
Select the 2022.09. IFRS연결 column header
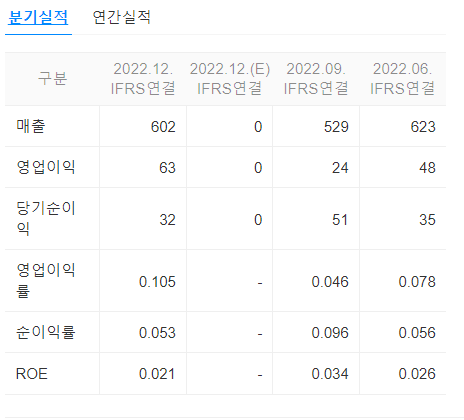pos(316,79)
